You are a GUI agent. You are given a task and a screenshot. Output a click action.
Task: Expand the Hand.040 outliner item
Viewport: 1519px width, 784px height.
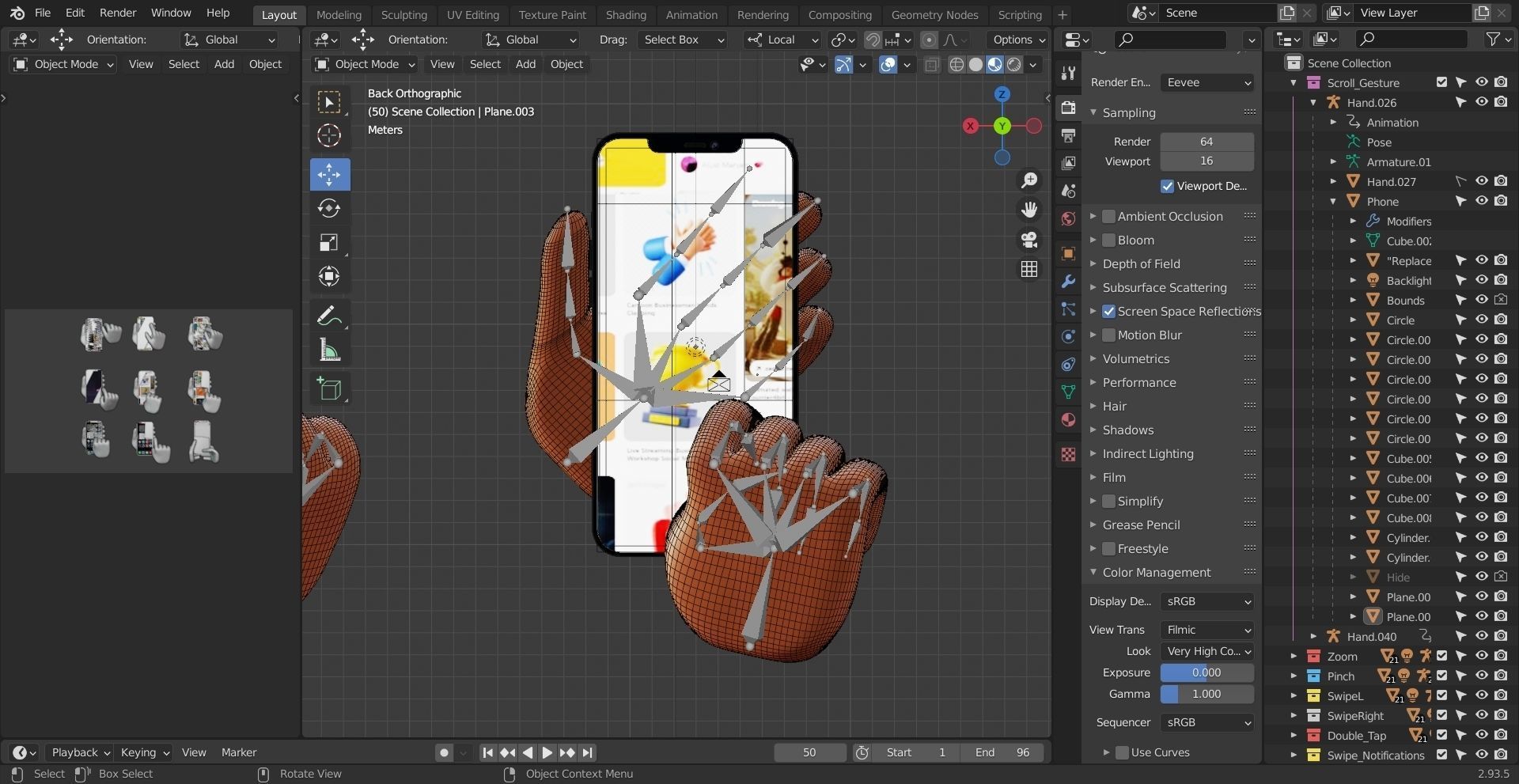[1313, 636]
